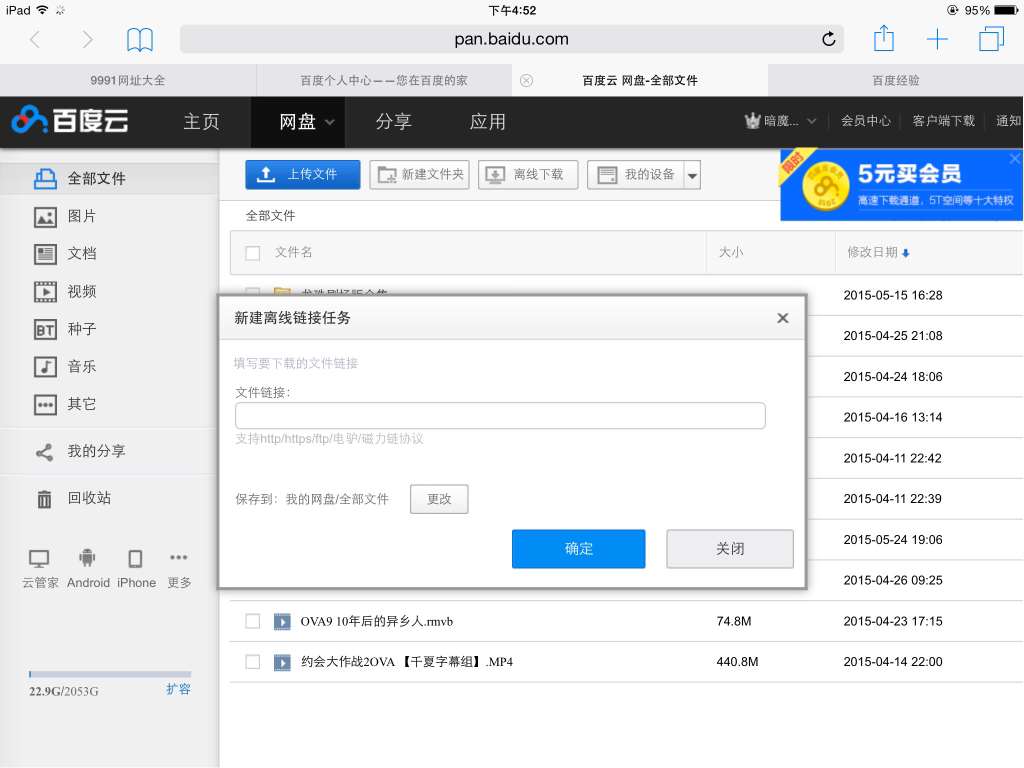Show all Safari tabs overview

pos(991,39)
